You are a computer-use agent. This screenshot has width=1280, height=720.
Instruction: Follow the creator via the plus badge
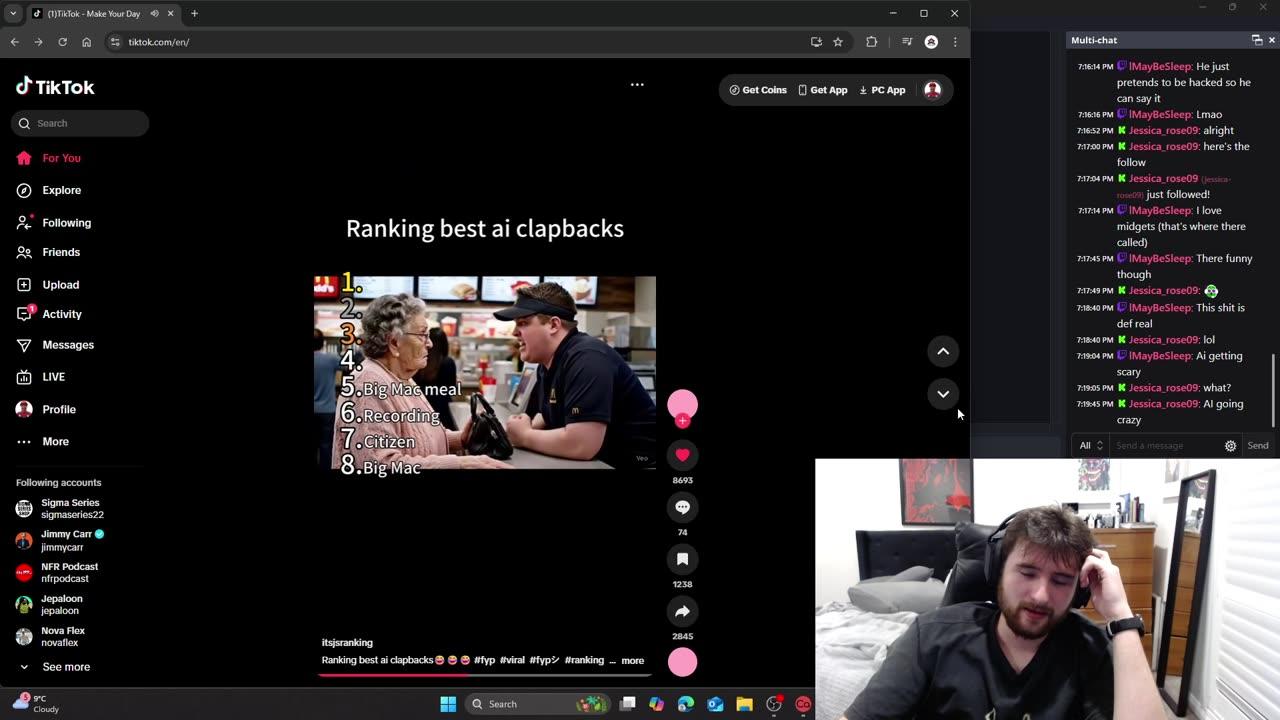(x=682, y=421)
